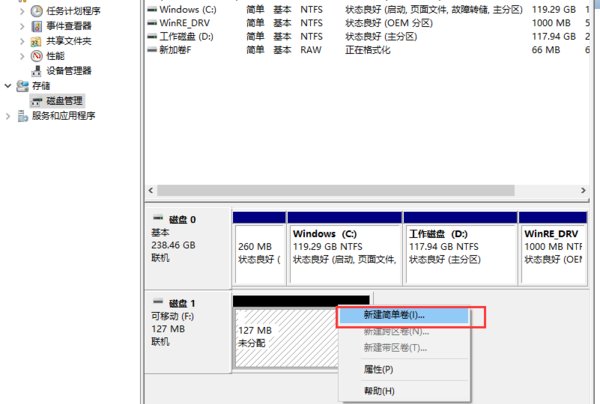
Task: Select 设备管理器 in the tree
Action: pos(69,71)
